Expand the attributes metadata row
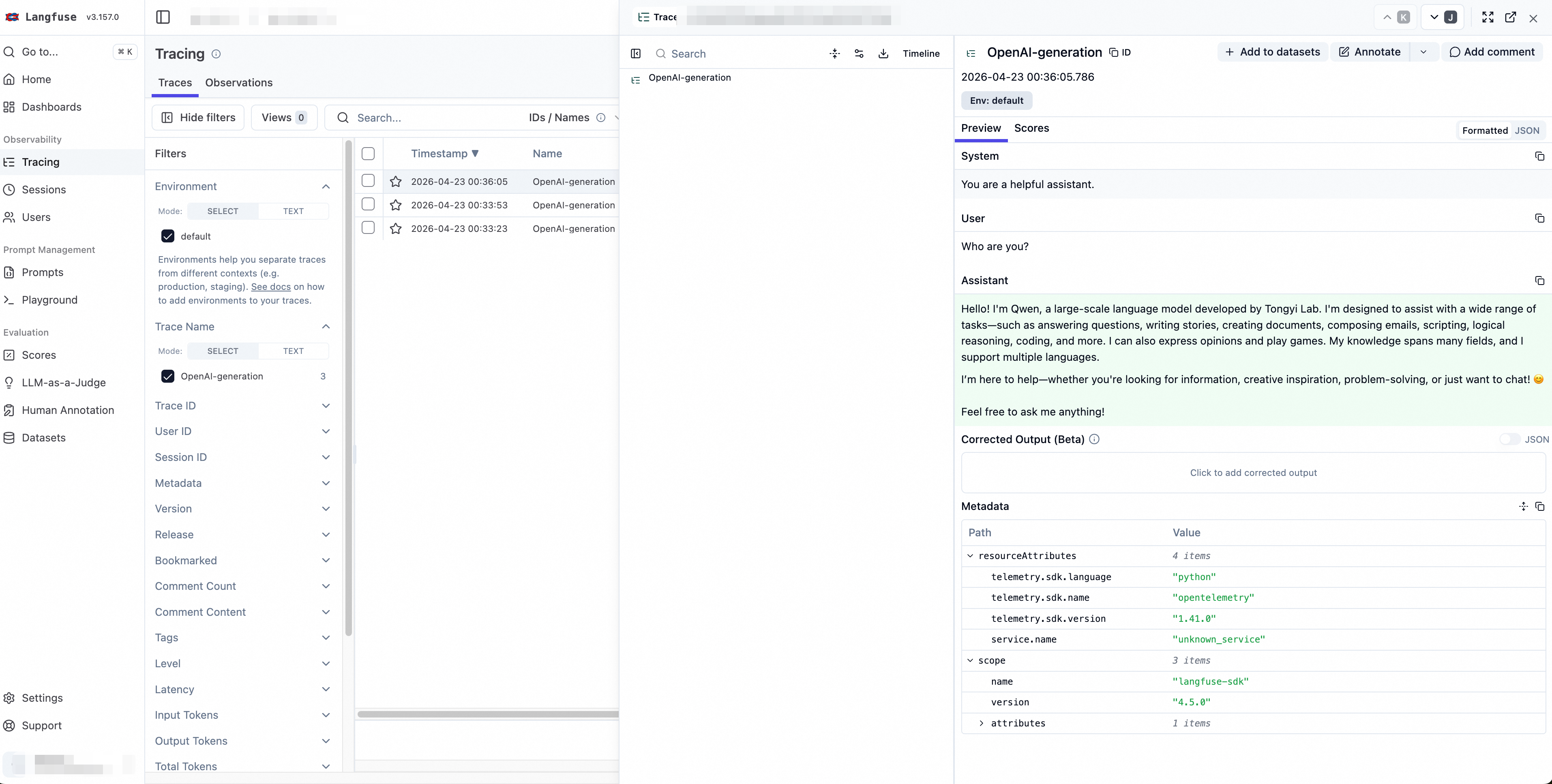The height and width of the screenshot is (784, 1552). click(982, 723)
